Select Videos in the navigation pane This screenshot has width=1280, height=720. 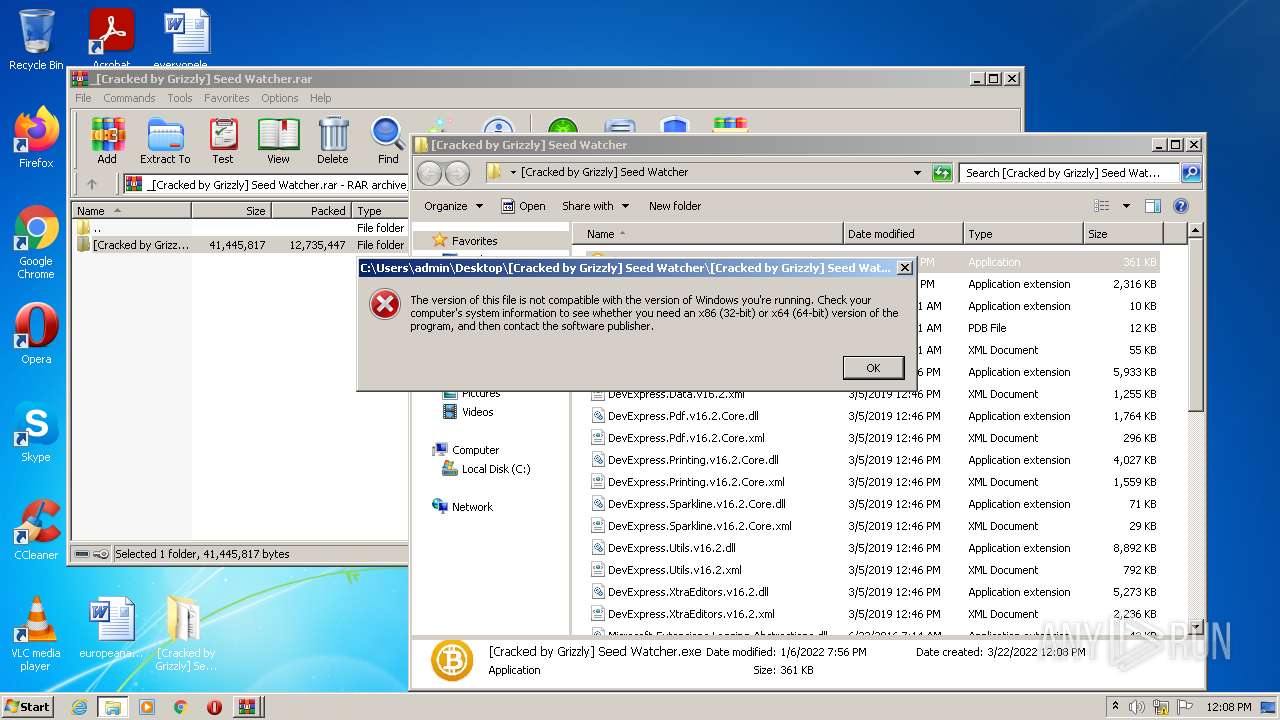click(477, 412)
